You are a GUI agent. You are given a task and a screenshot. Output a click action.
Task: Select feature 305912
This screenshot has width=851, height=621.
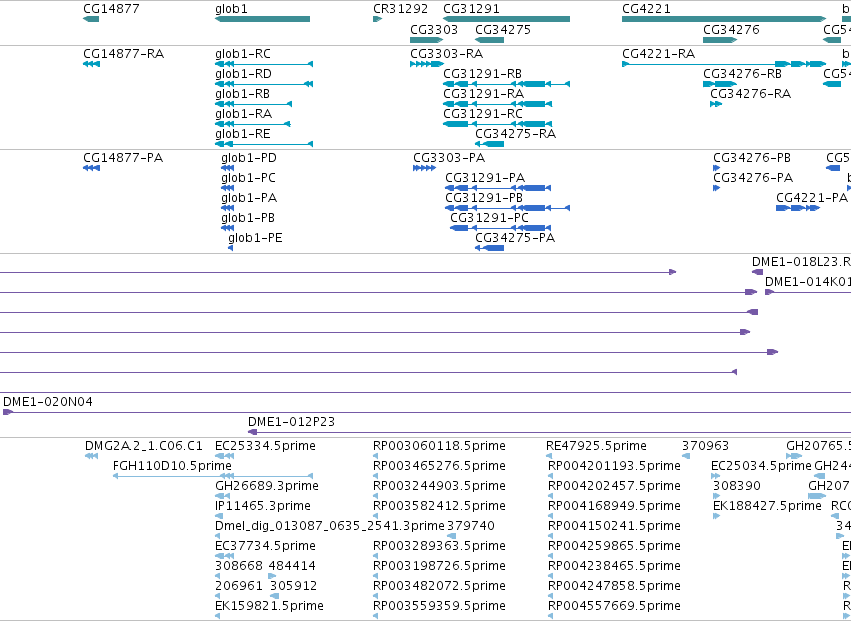275,596
